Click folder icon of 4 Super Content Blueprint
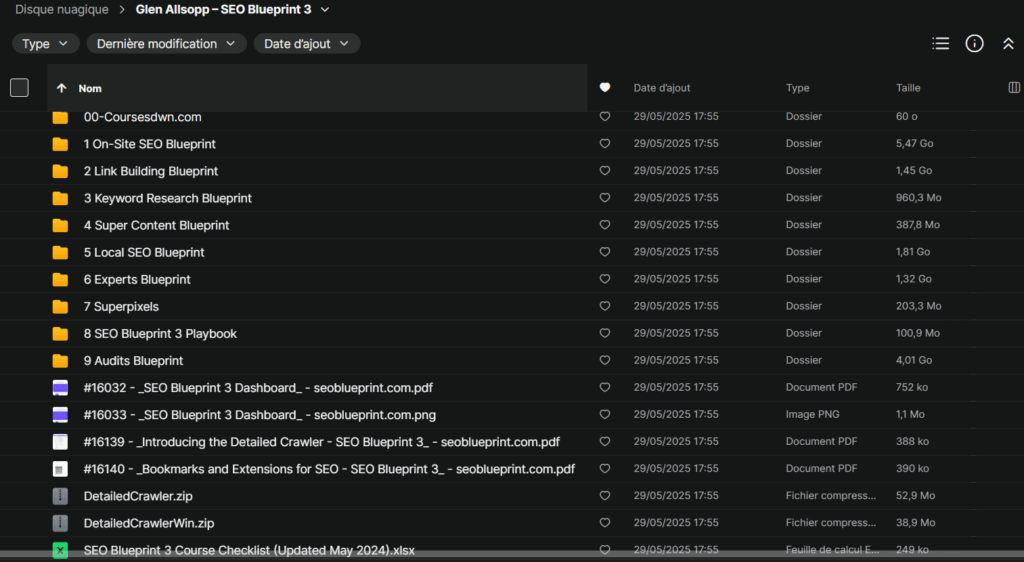This screenshot has width=1024, height=562. click(60, 225)
